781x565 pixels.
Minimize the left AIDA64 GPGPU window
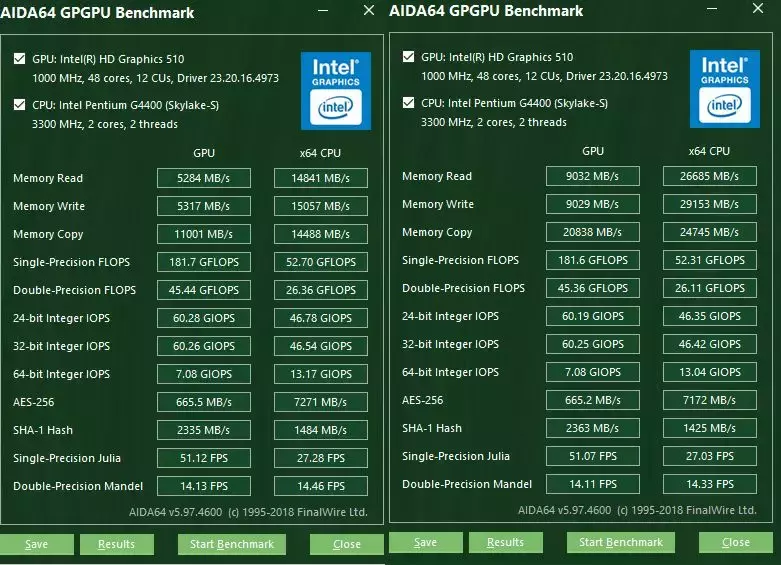(x=323, y=10)
